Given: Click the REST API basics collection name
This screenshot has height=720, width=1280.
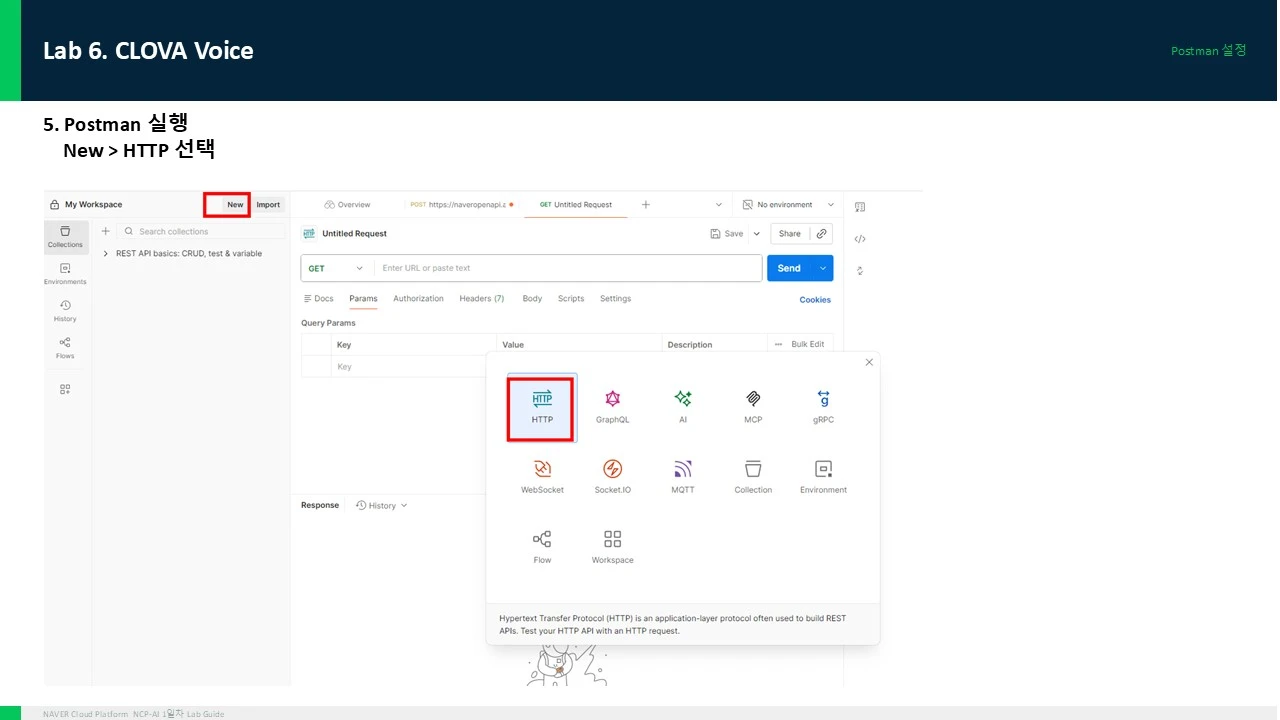Looking at the screenshot, I should pos(189,254).
